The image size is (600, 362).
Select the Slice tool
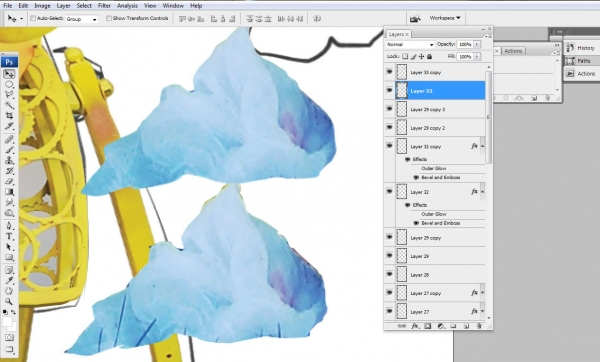pos(9,126)
